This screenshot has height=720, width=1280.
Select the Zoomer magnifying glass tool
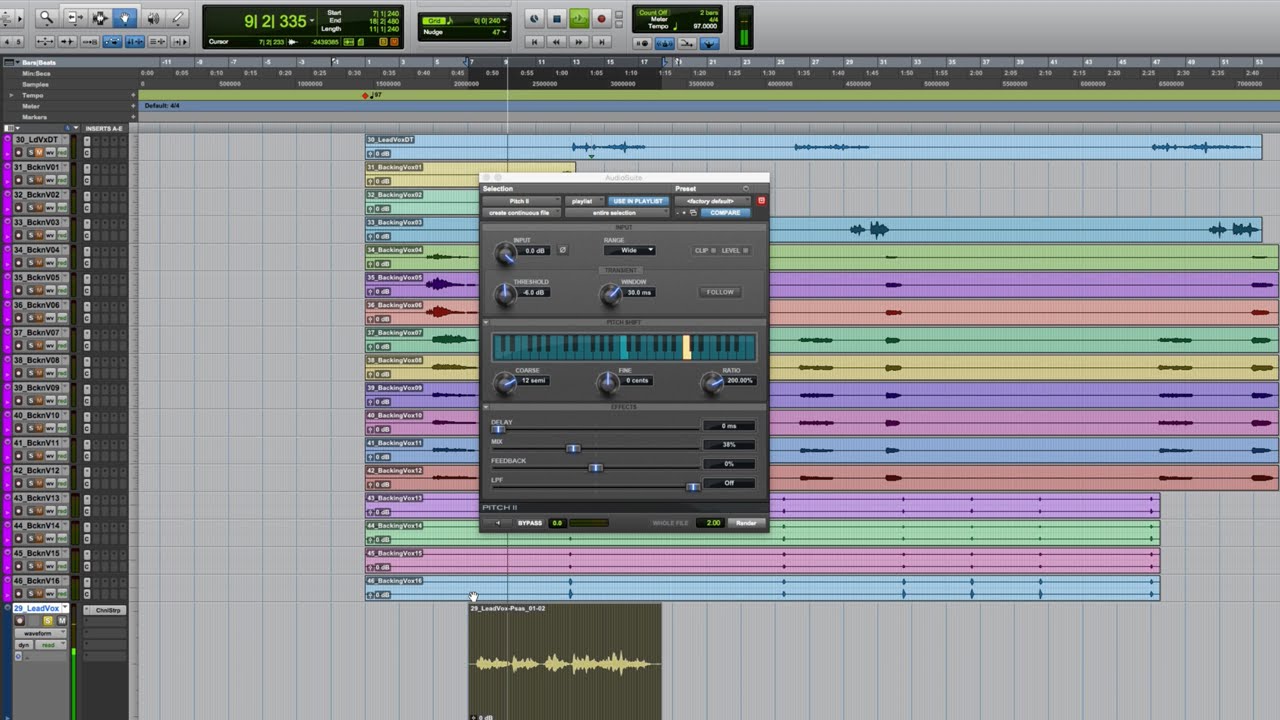click(46, 18)
